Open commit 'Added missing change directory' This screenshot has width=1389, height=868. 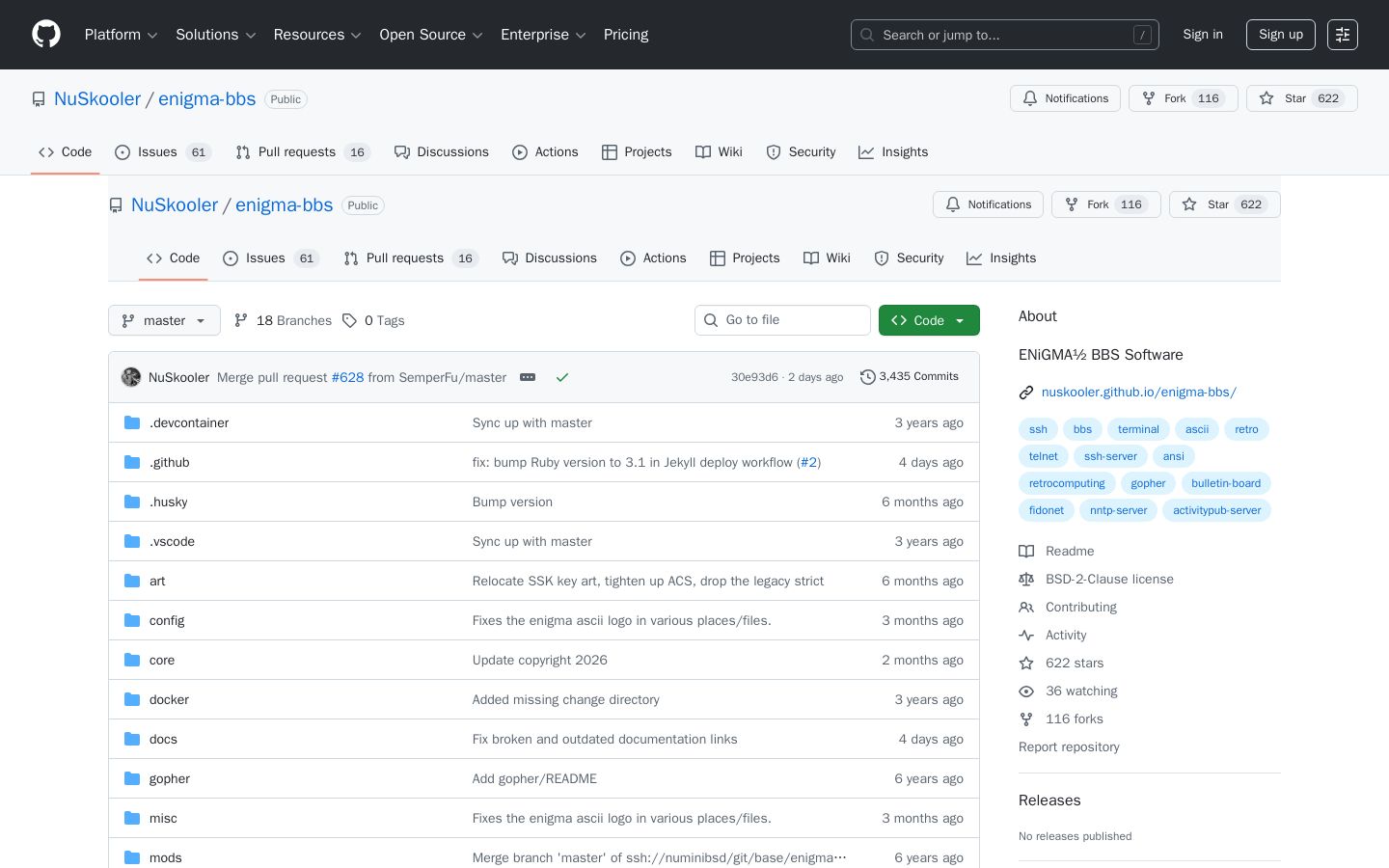point(566,699)
